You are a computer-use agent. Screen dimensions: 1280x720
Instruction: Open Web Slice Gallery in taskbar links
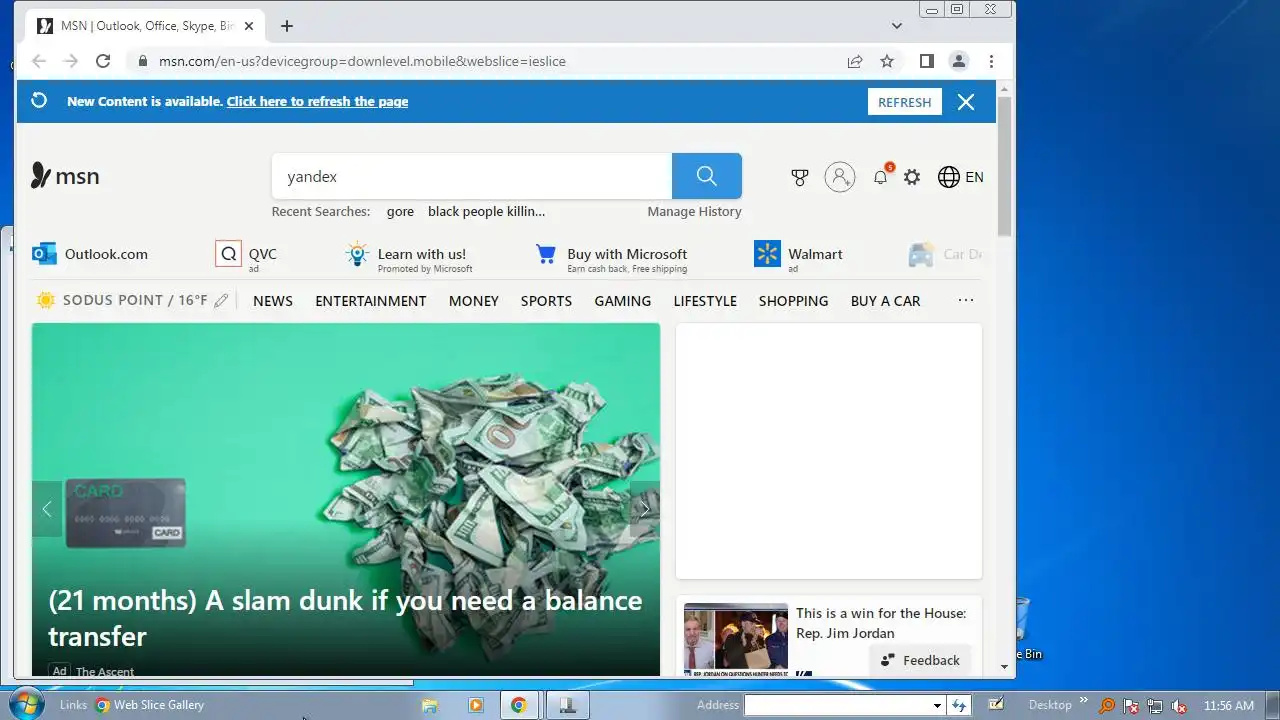[150, 705]
